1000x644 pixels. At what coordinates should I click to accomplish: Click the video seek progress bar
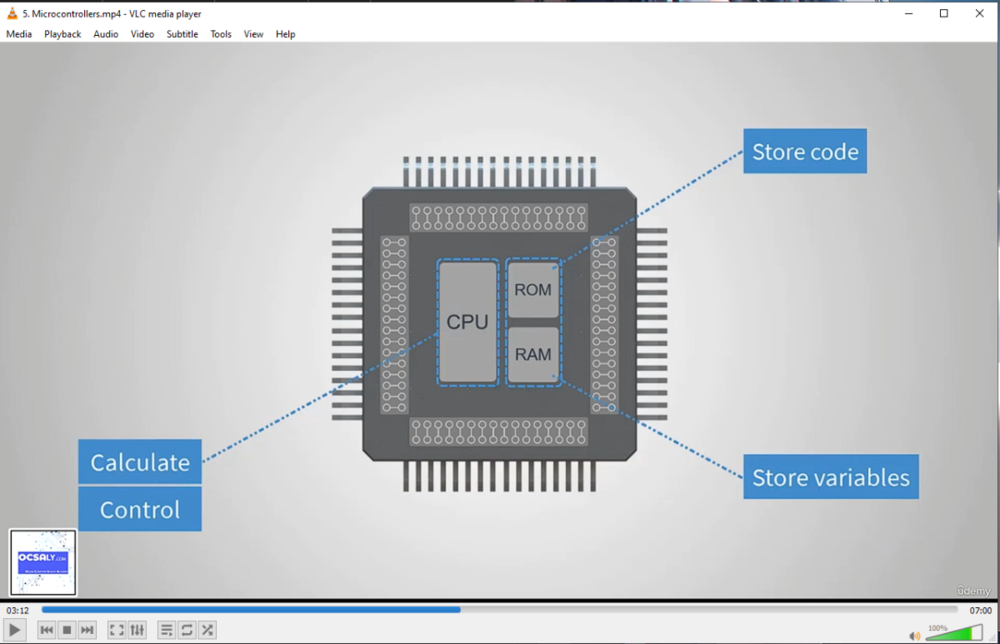click(500, 609)
